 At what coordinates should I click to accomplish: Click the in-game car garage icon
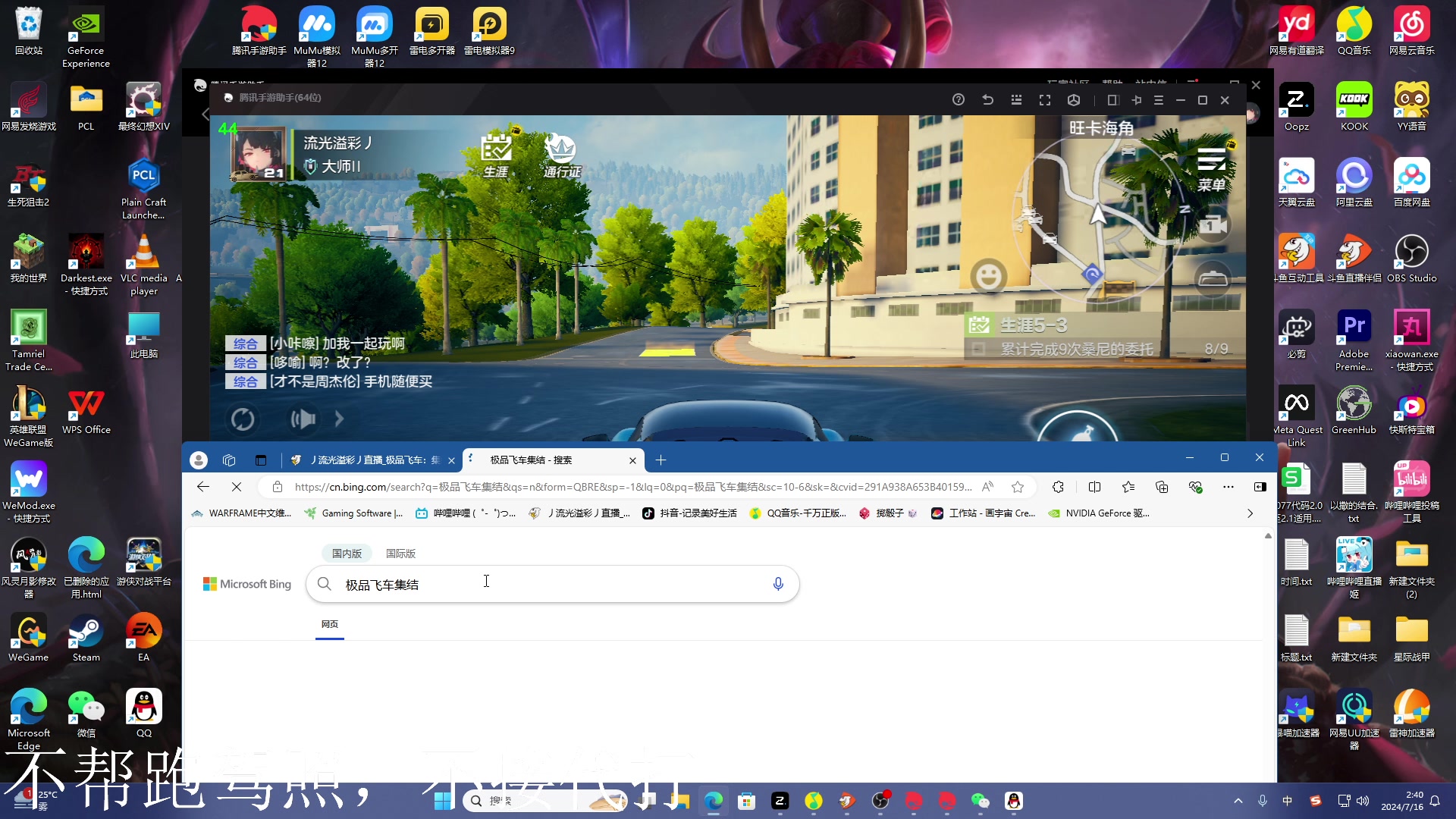(x=1213, y=278)
